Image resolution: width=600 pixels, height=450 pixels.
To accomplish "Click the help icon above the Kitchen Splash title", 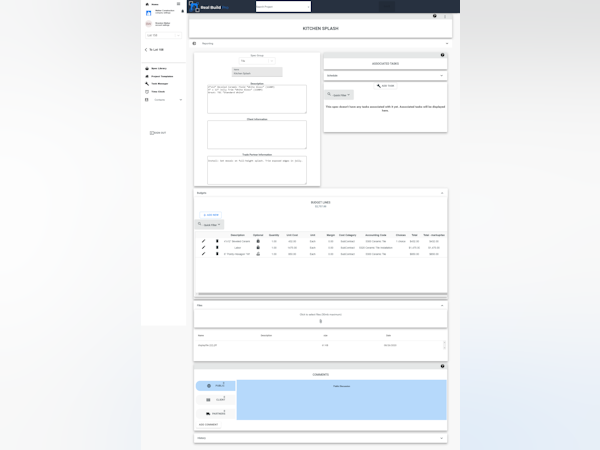I will [435, 16].
